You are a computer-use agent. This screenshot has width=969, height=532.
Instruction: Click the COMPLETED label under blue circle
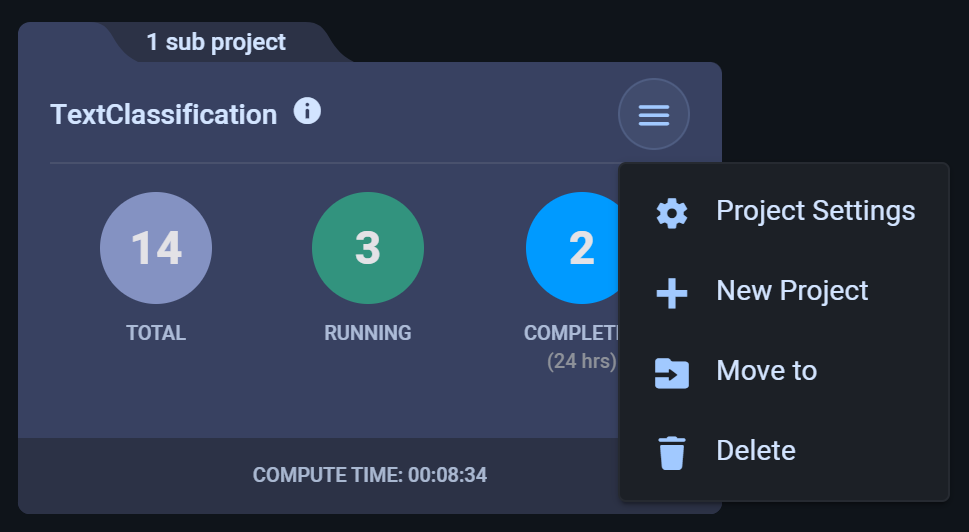click(570, 333)
